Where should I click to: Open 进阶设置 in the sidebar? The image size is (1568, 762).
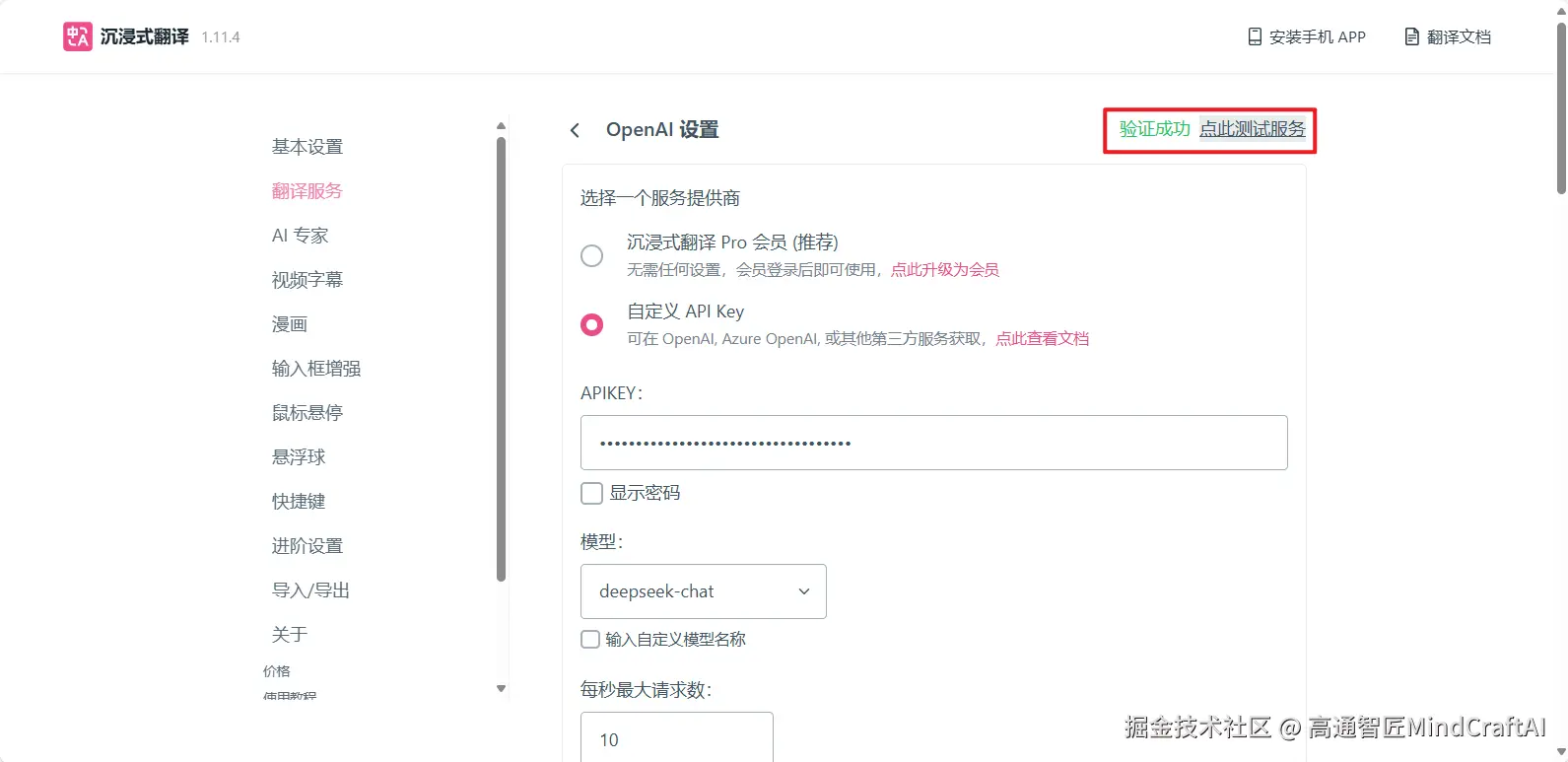[307, 546]
